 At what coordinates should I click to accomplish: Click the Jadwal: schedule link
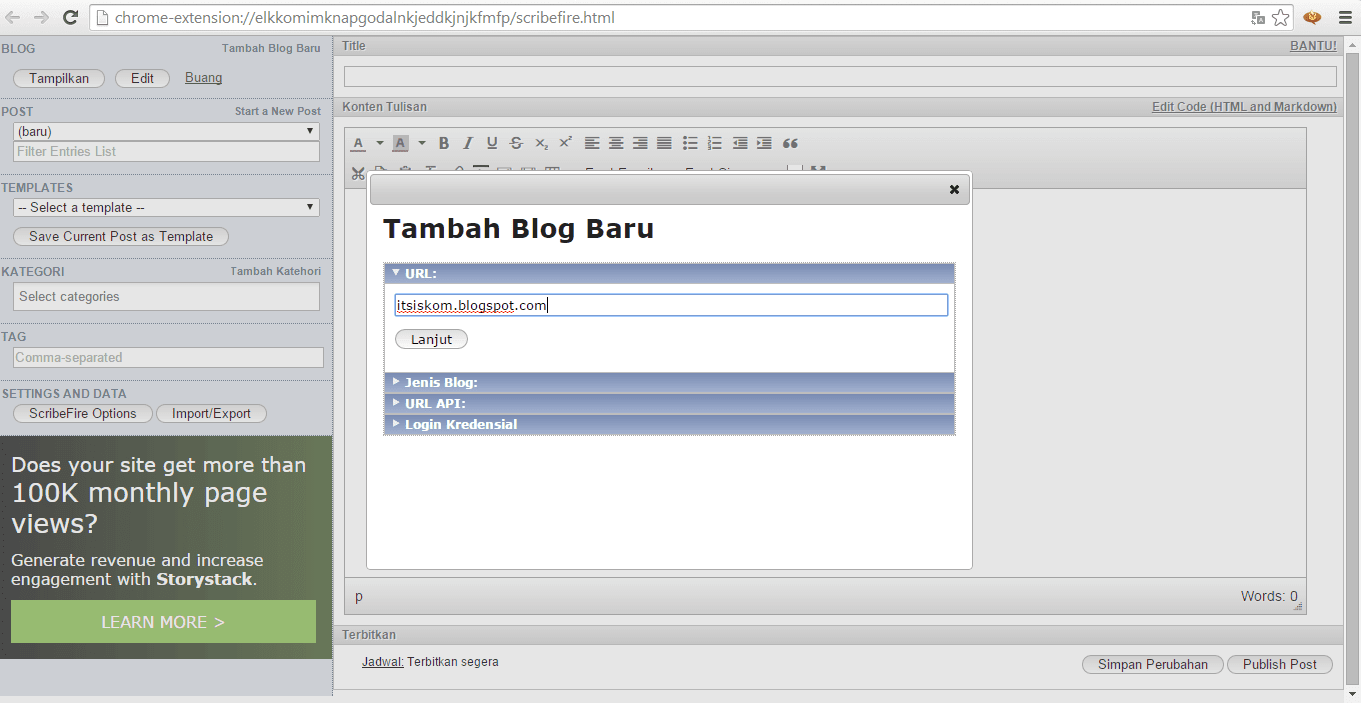pyautogui.click(x=383, y=662)
